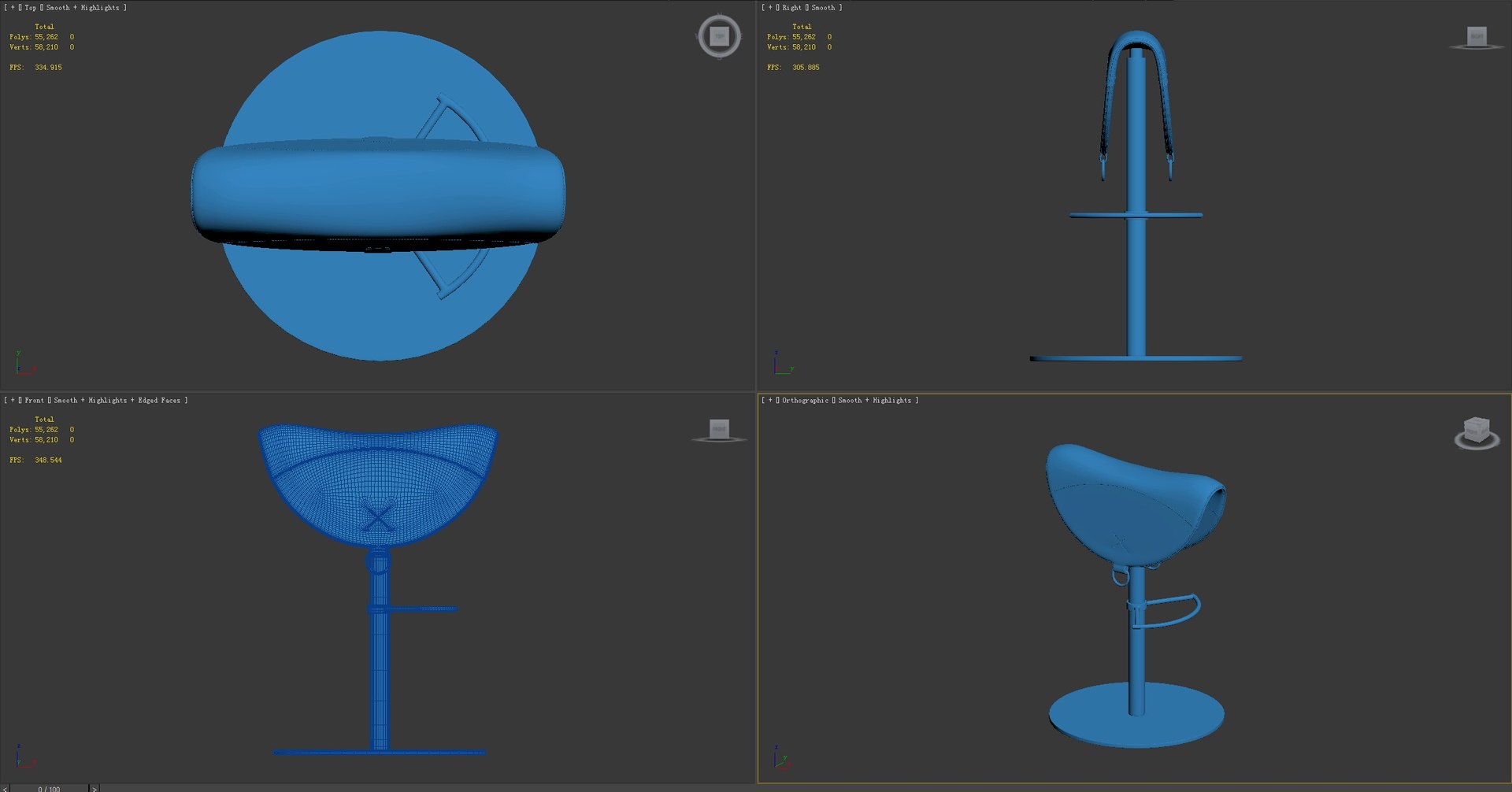The width and height of the screenshot is (1512, 792).
Task: Open the 'Smooth + Highlights + Edged Faces' shading menu
Action: click(117, 401)
